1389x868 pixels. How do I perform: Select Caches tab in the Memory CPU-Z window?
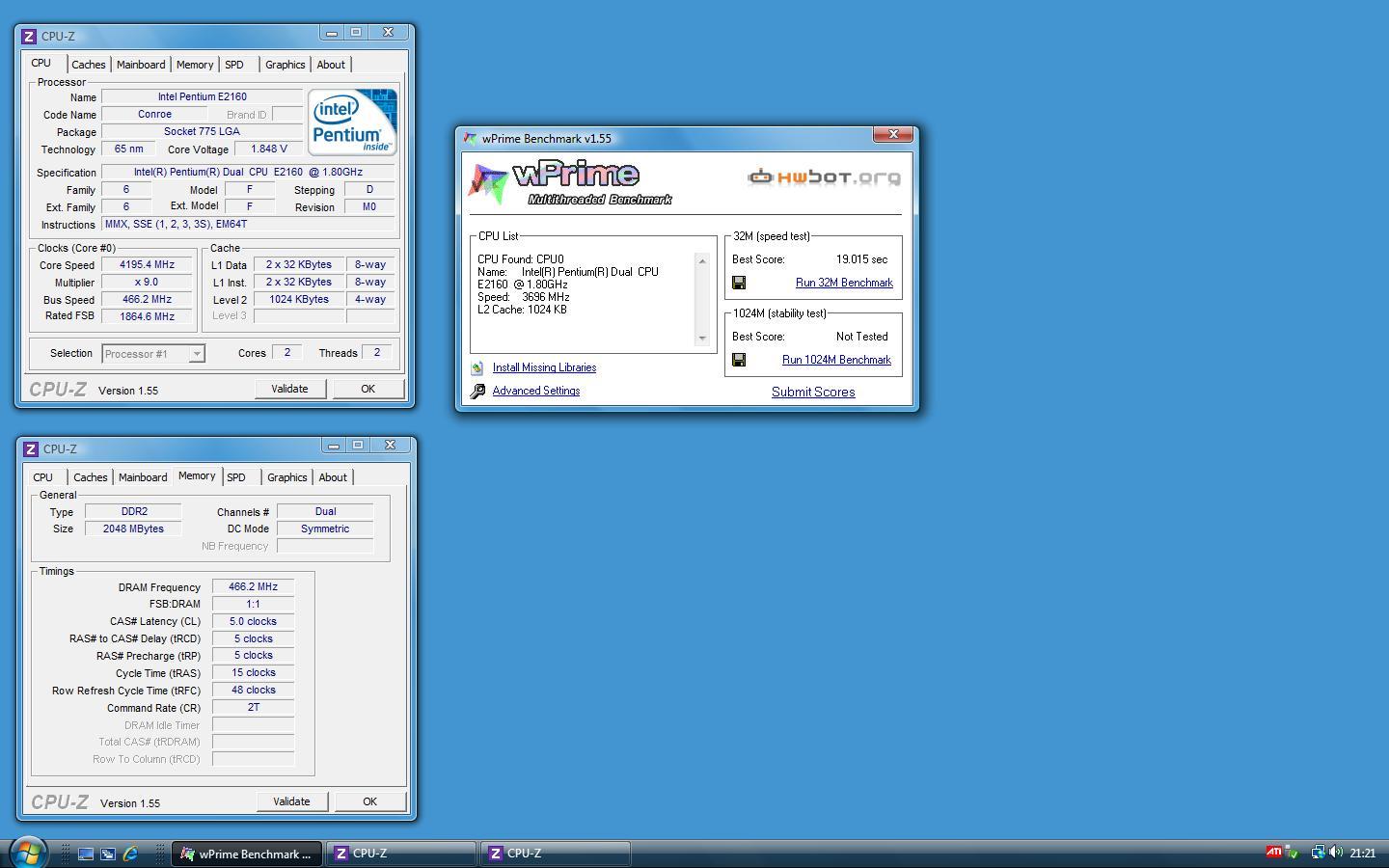click(x=91, y=477)
